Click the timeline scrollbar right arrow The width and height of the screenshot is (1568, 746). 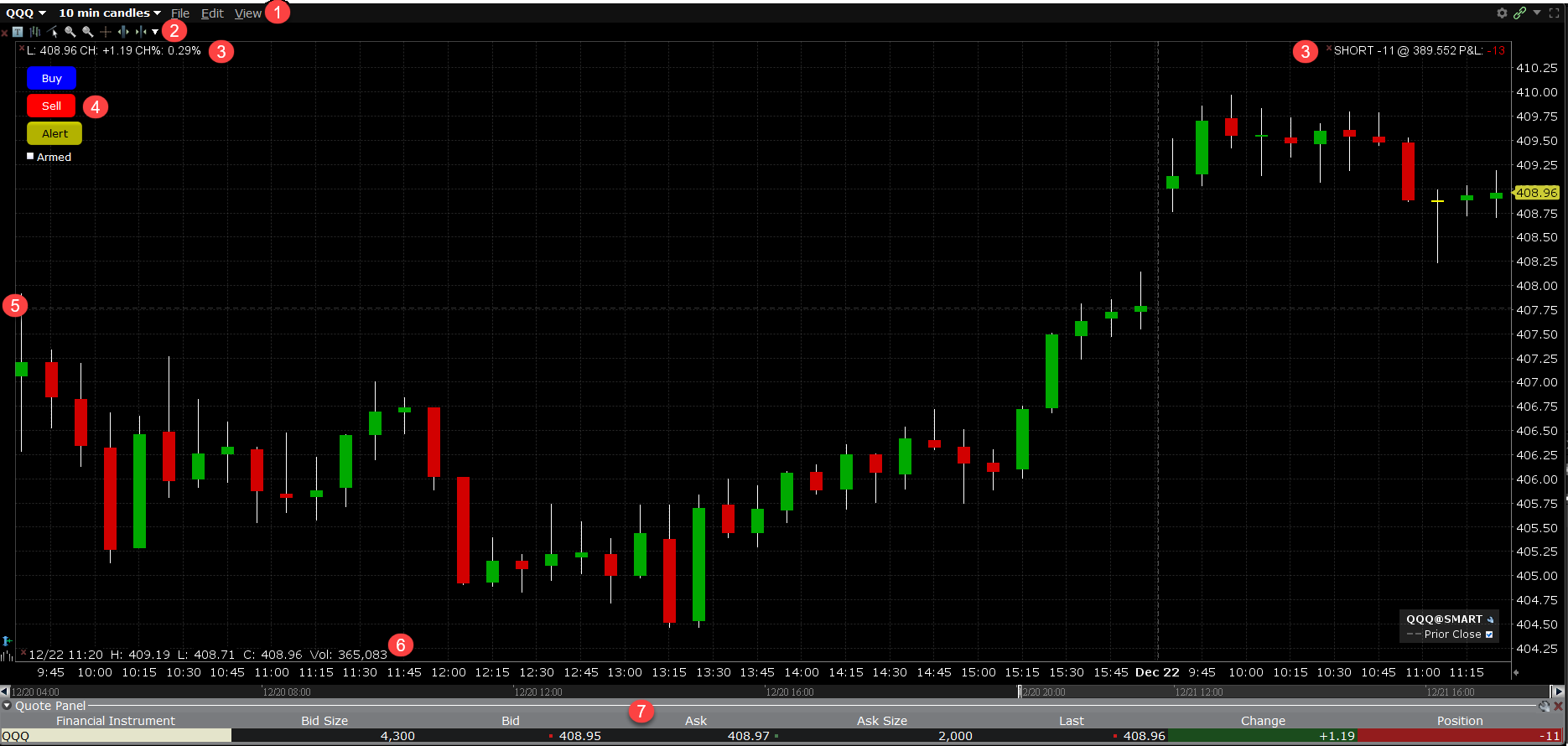click(1558, 692)
